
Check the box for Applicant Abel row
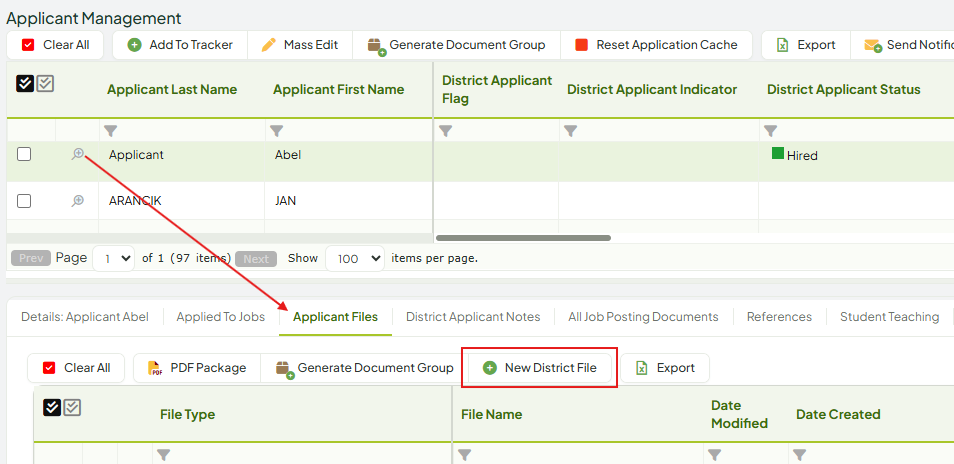click(24, 154)
